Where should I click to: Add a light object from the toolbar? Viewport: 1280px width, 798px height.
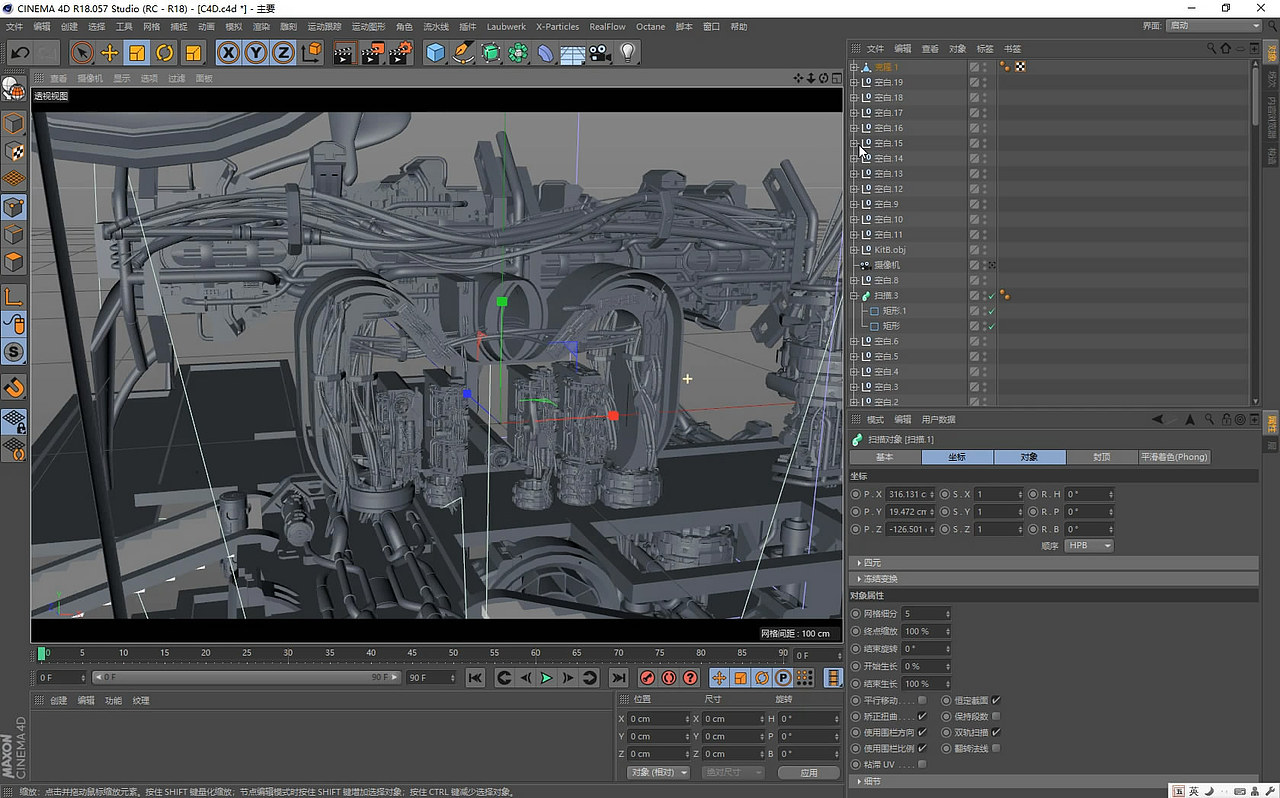628,53
